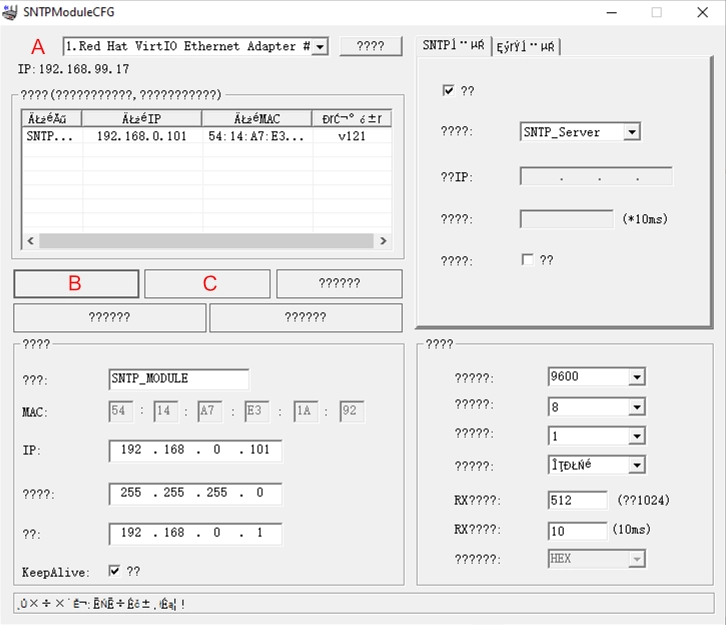This screenshot has height=625, width=726.
Task: Click the IP: 192.168.99.17 label
Action: 74,69
